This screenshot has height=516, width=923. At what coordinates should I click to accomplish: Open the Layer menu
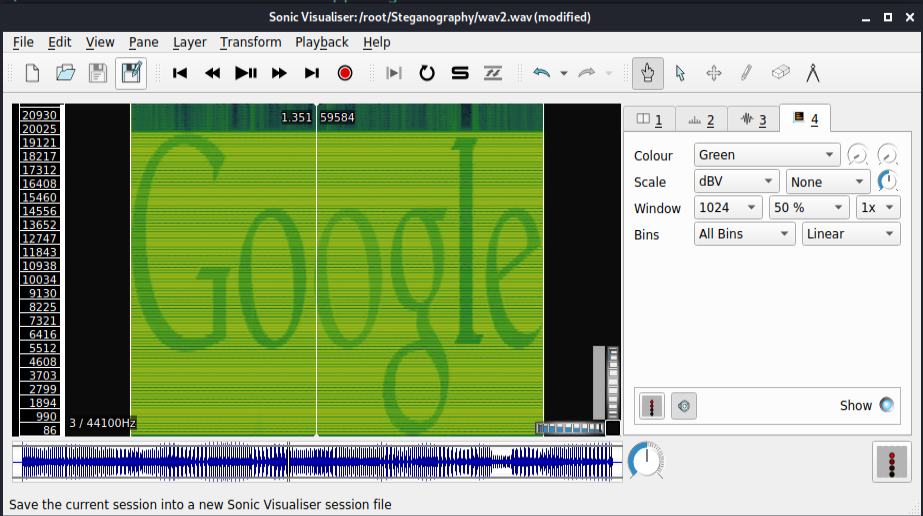(x=190, y=42)
